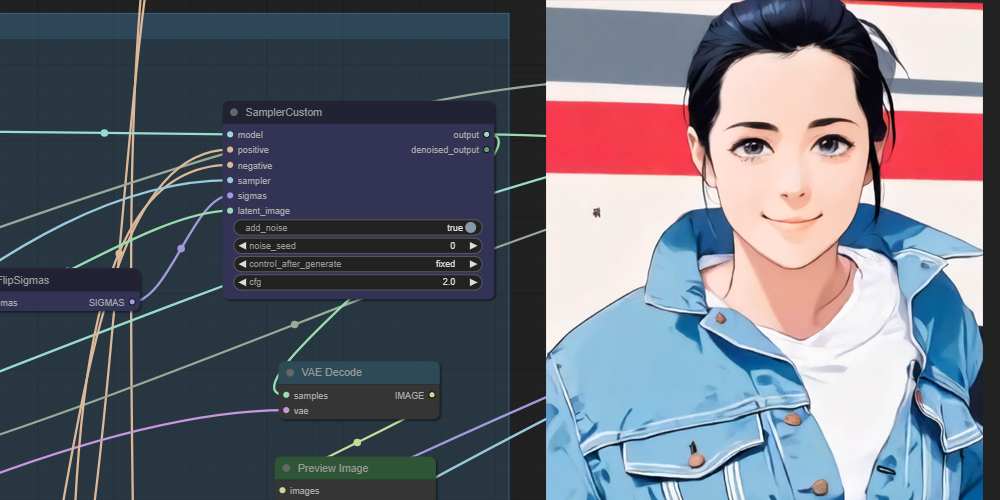This screenshot has height=500, width=1000.
Task: Decrease cfg value with the left arrow
Action: pyautogui.click(x=242, y=282)
